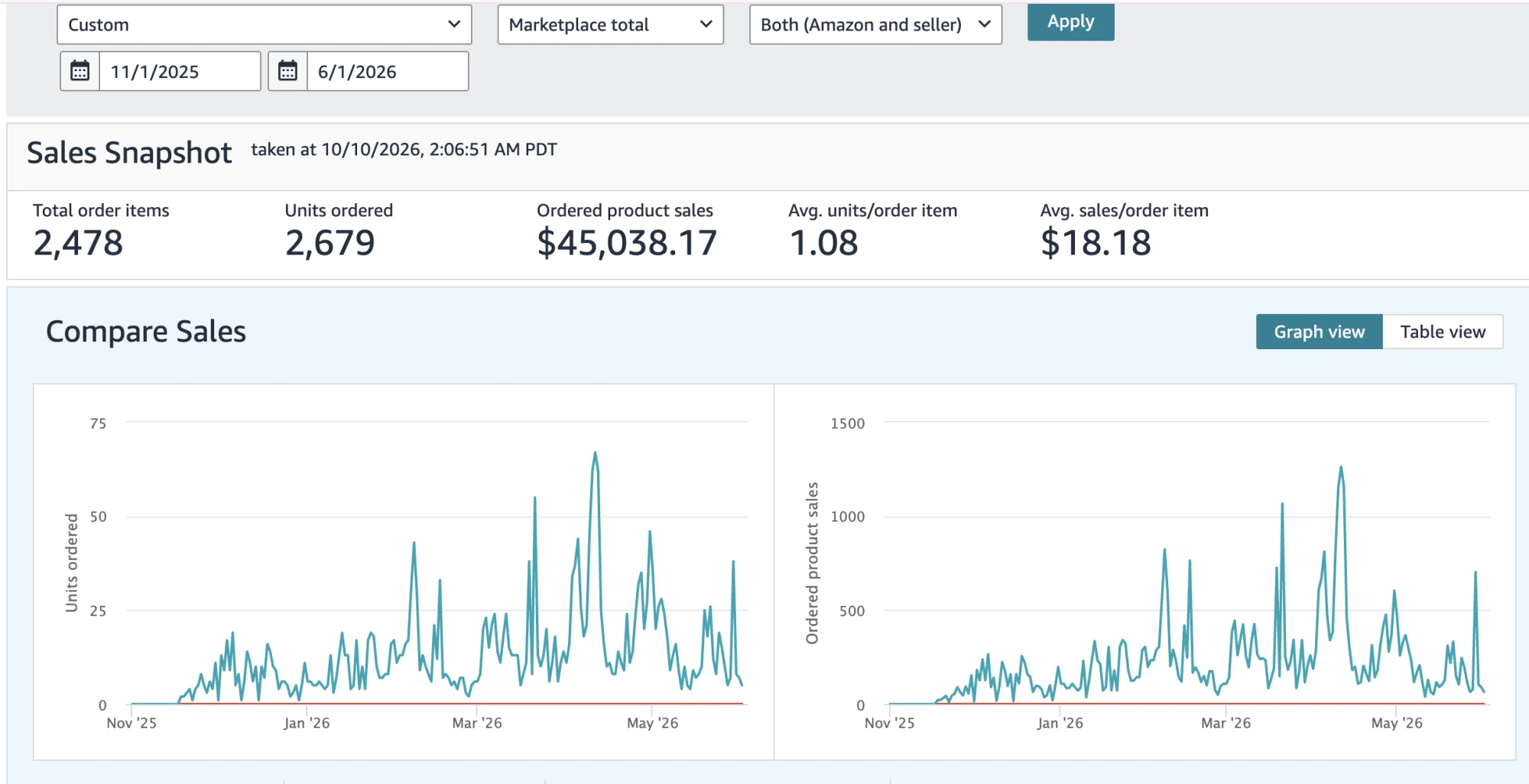Open the start date calendar picker icon

tap(80, 71)
